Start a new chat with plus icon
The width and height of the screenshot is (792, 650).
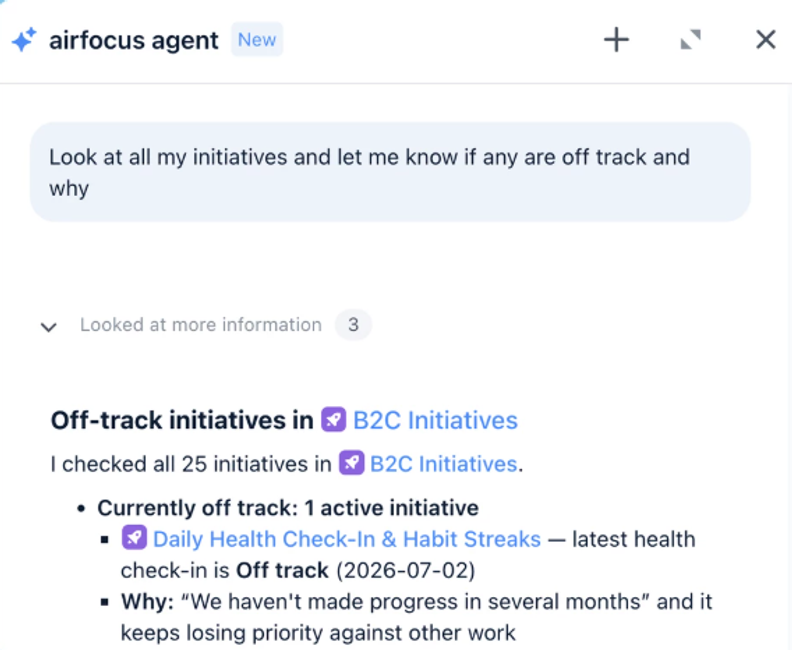coord(616,40)
